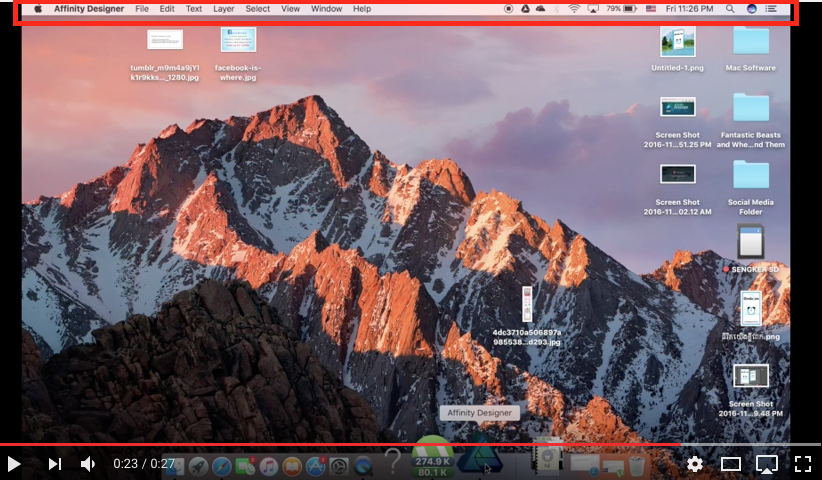822x480 pixels.
Task: Click the screen recording status icon
Action: (509, 9)
